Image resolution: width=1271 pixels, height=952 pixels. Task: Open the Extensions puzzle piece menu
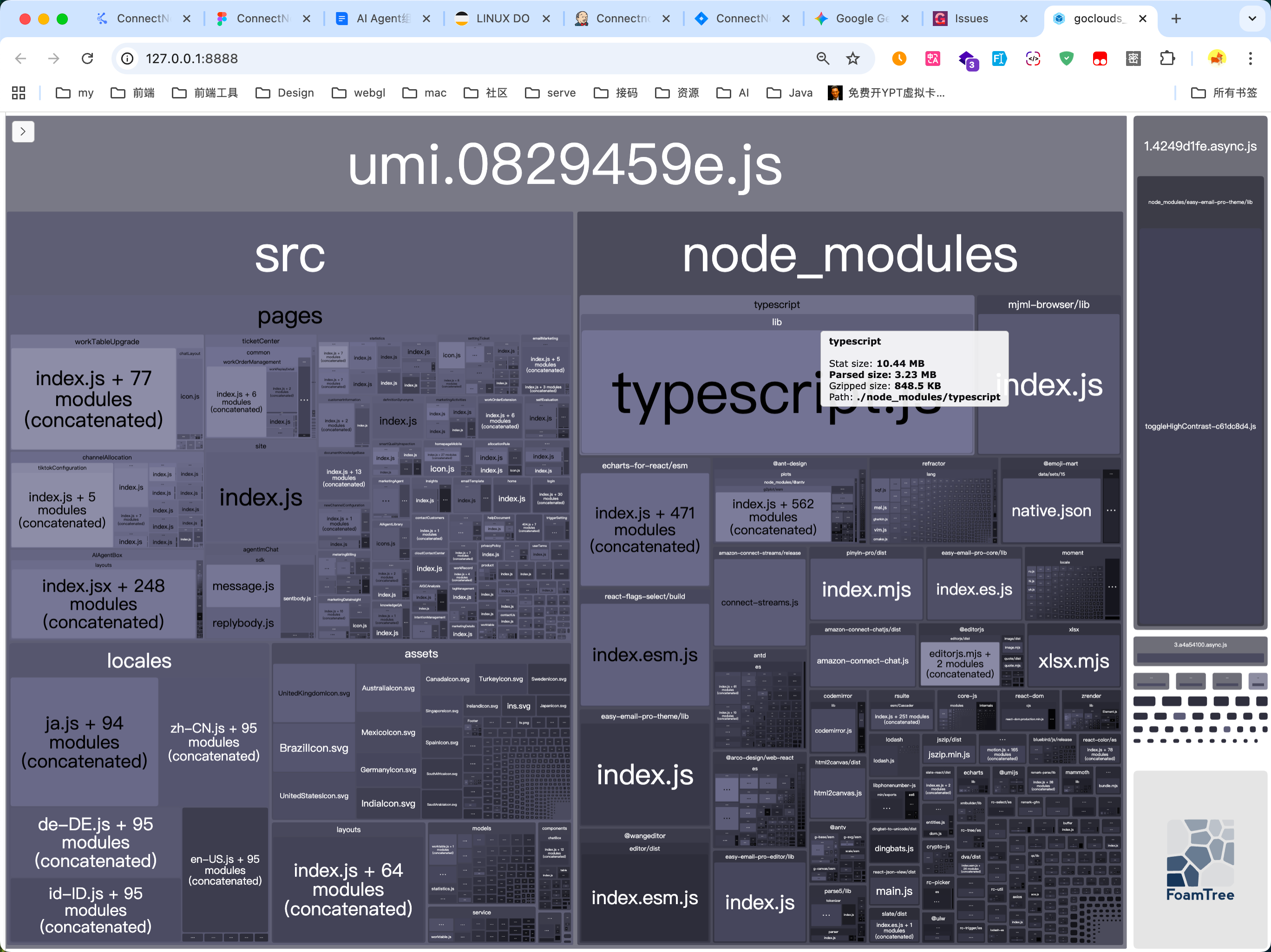coord(1167,59)
